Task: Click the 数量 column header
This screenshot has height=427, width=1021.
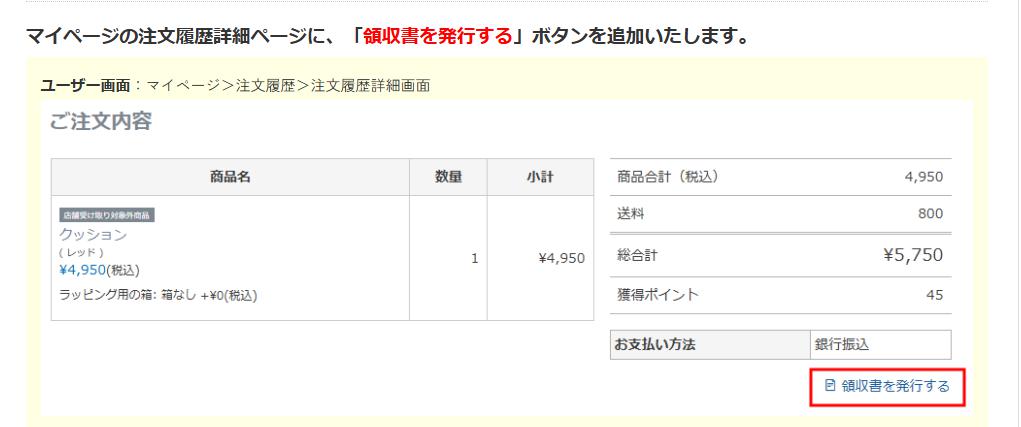Action: coord(449,177)
